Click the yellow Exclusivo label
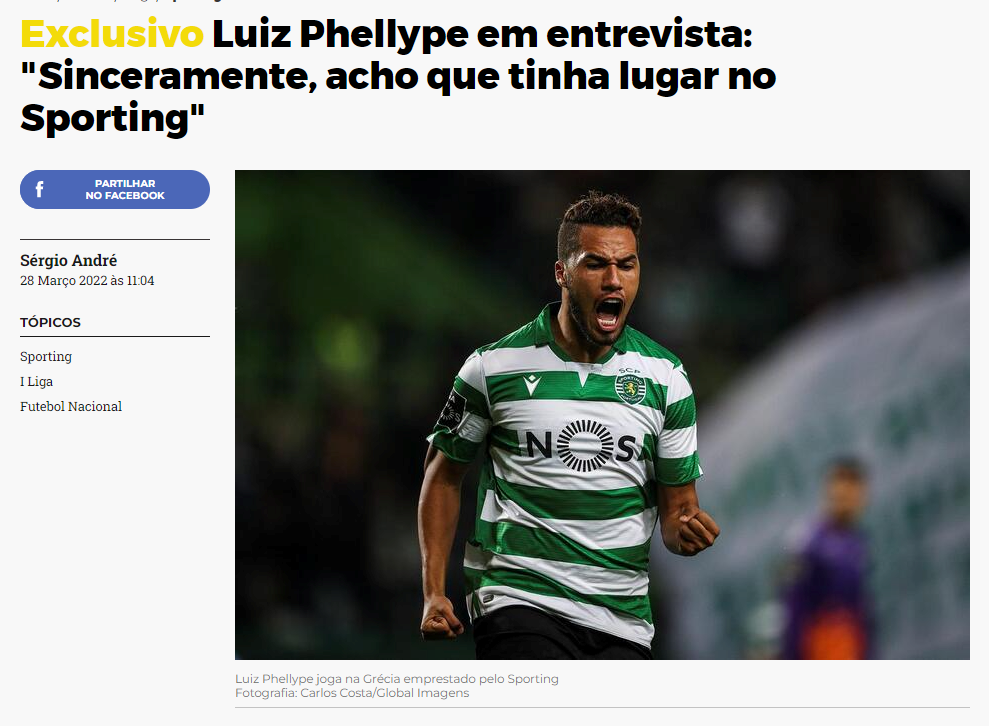The image size is (989, 726). [112, 34]
